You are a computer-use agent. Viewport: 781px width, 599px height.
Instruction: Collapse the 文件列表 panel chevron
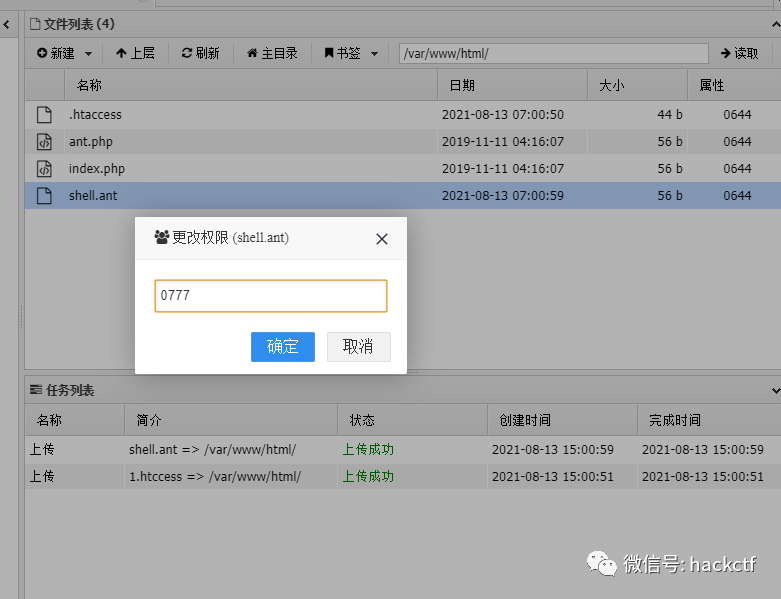tap(776, 24)
